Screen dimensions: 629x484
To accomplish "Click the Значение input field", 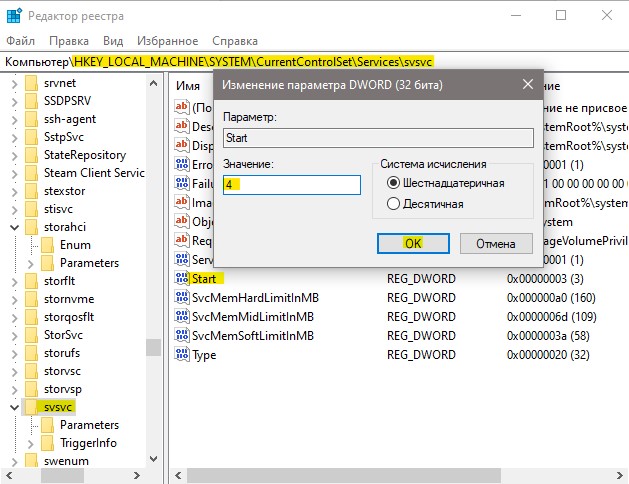I will (x=292, y=185).
